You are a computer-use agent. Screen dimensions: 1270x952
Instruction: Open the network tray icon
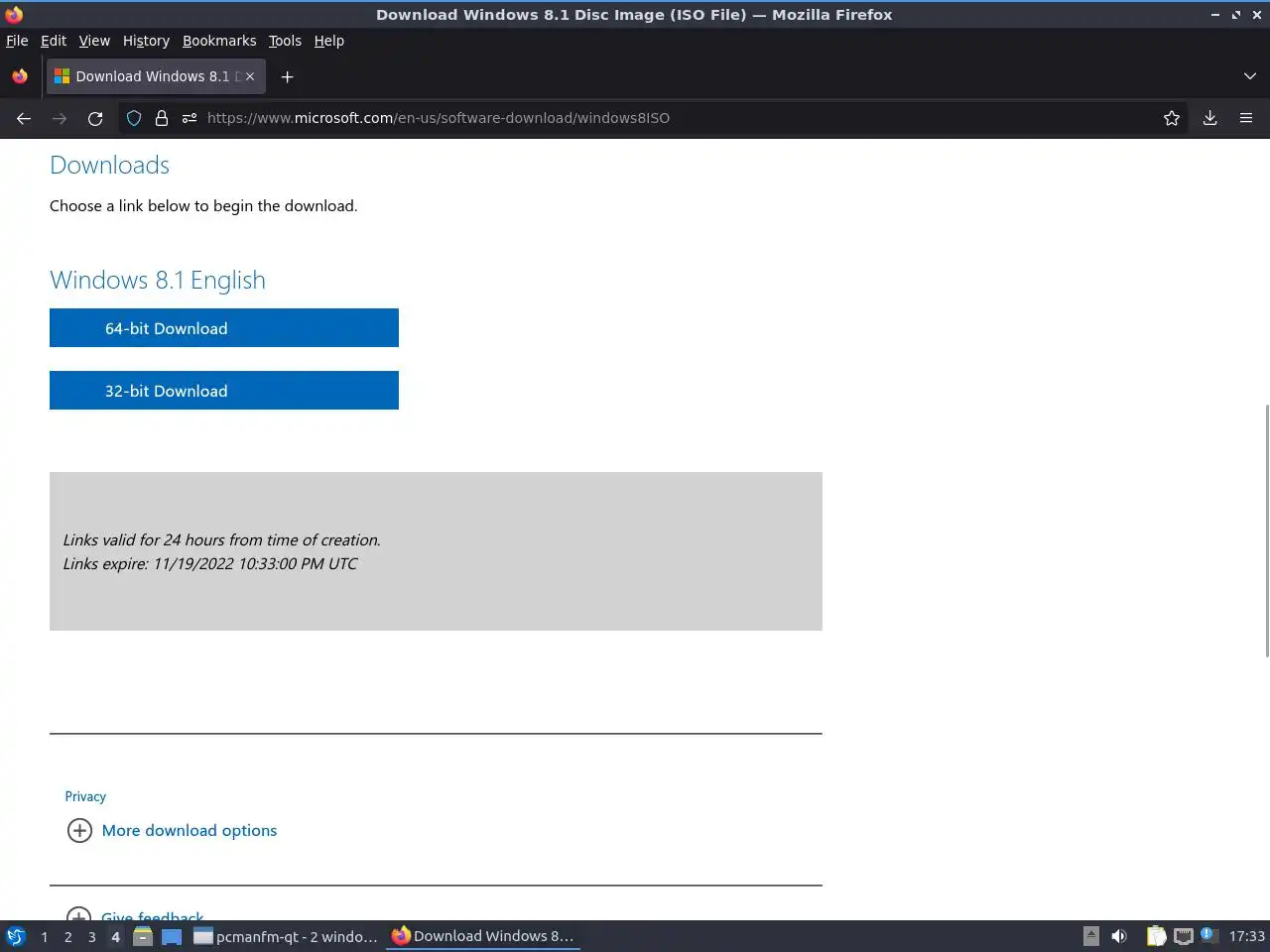1184,936
